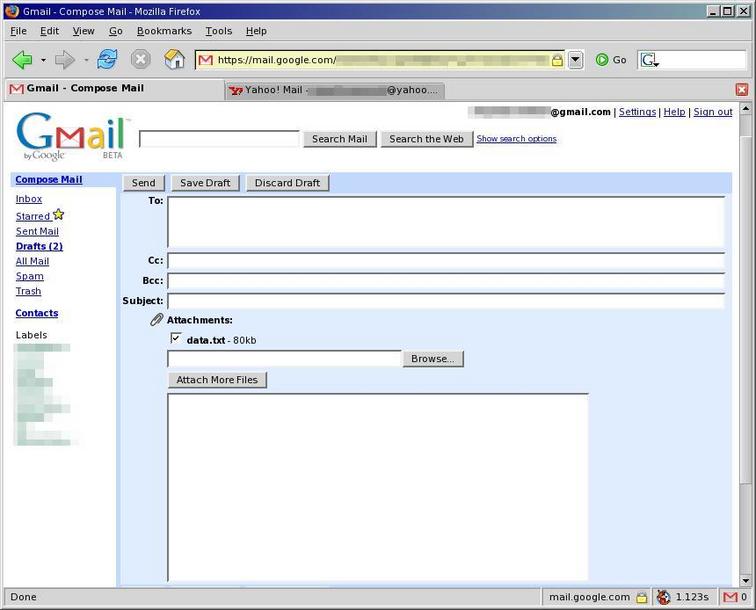Image resolution: width=756 pixels, height=610 pixels.
Task: Open the Starred messages link
Action: [33, 216]
